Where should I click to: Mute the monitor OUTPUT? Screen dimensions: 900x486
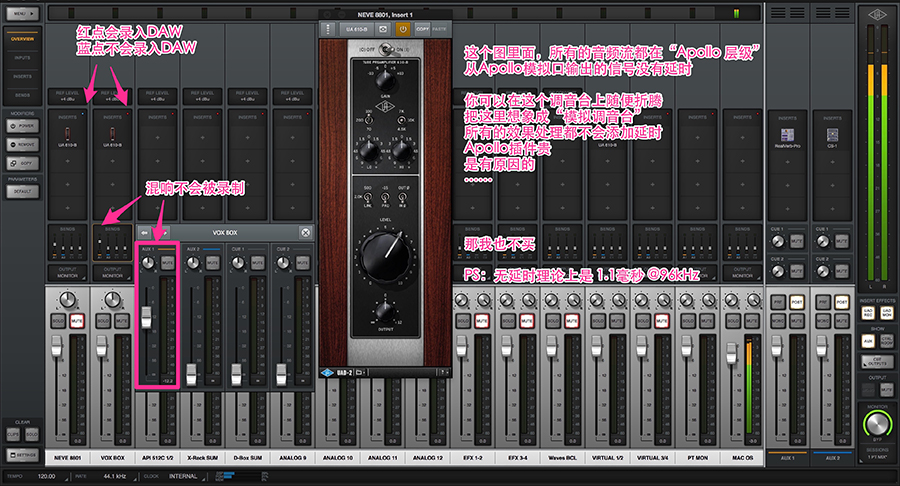(886, 390)
